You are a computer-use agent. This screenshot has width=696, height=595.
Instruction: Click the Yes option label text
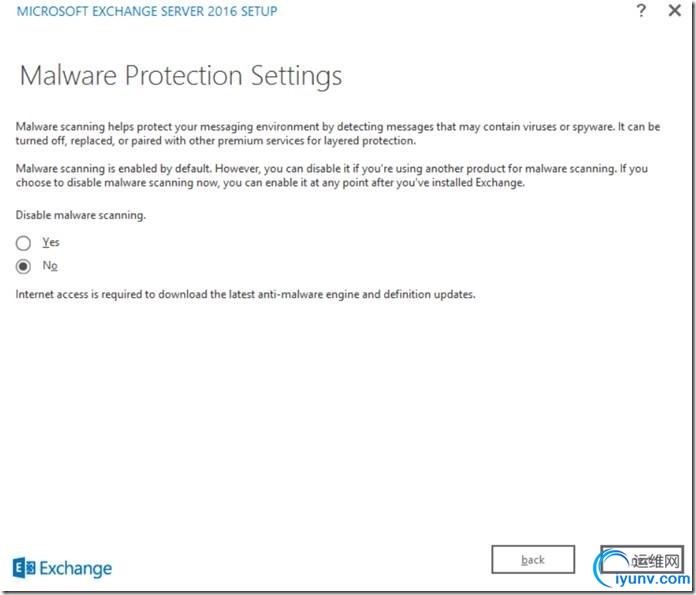(51, 242)
